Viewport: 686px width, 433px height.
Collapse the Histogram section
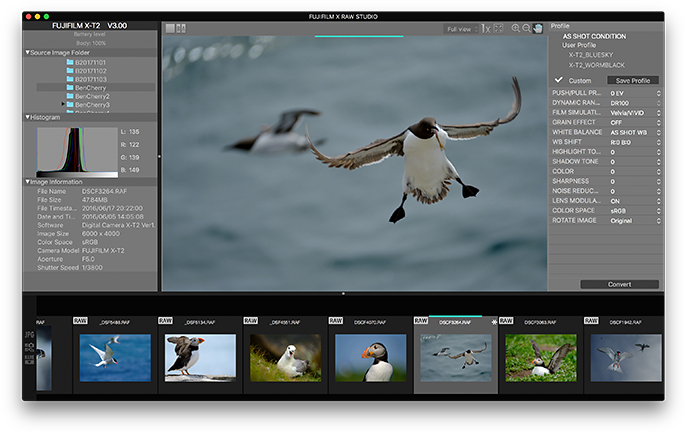[x=27, y=117]
